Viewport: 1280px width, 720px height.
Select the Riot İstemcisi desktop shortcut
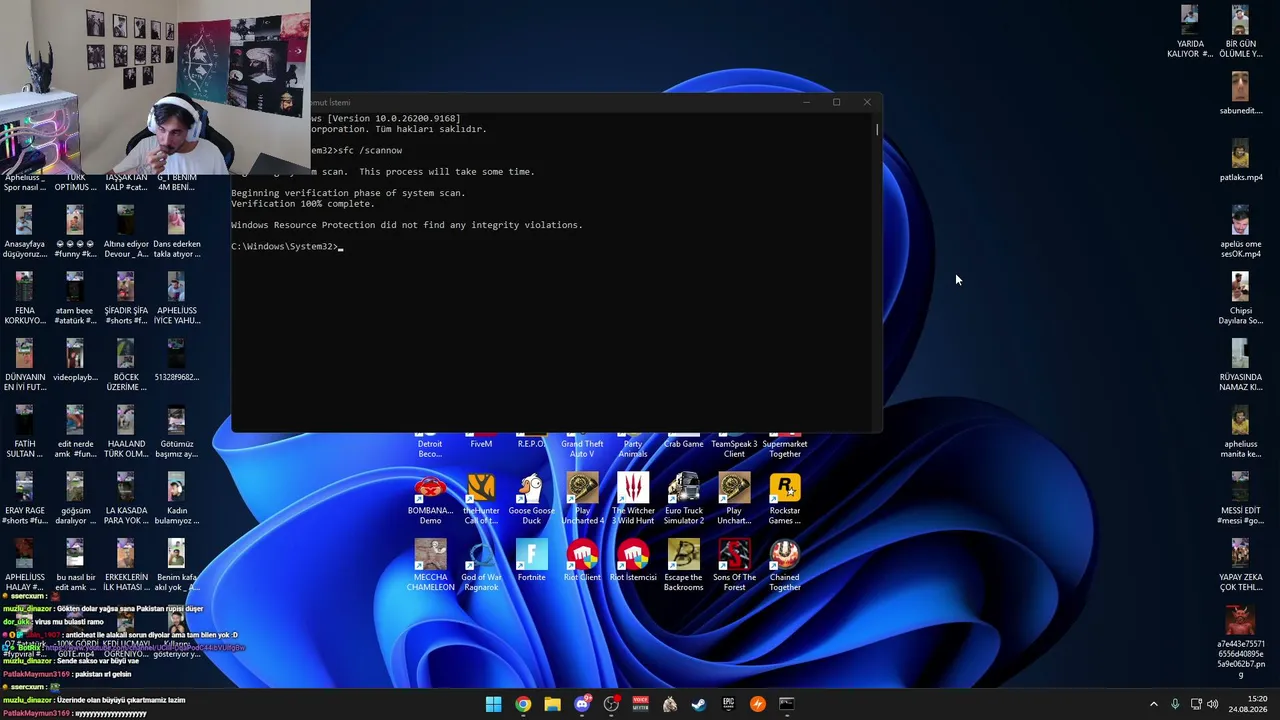pos(633,562)
